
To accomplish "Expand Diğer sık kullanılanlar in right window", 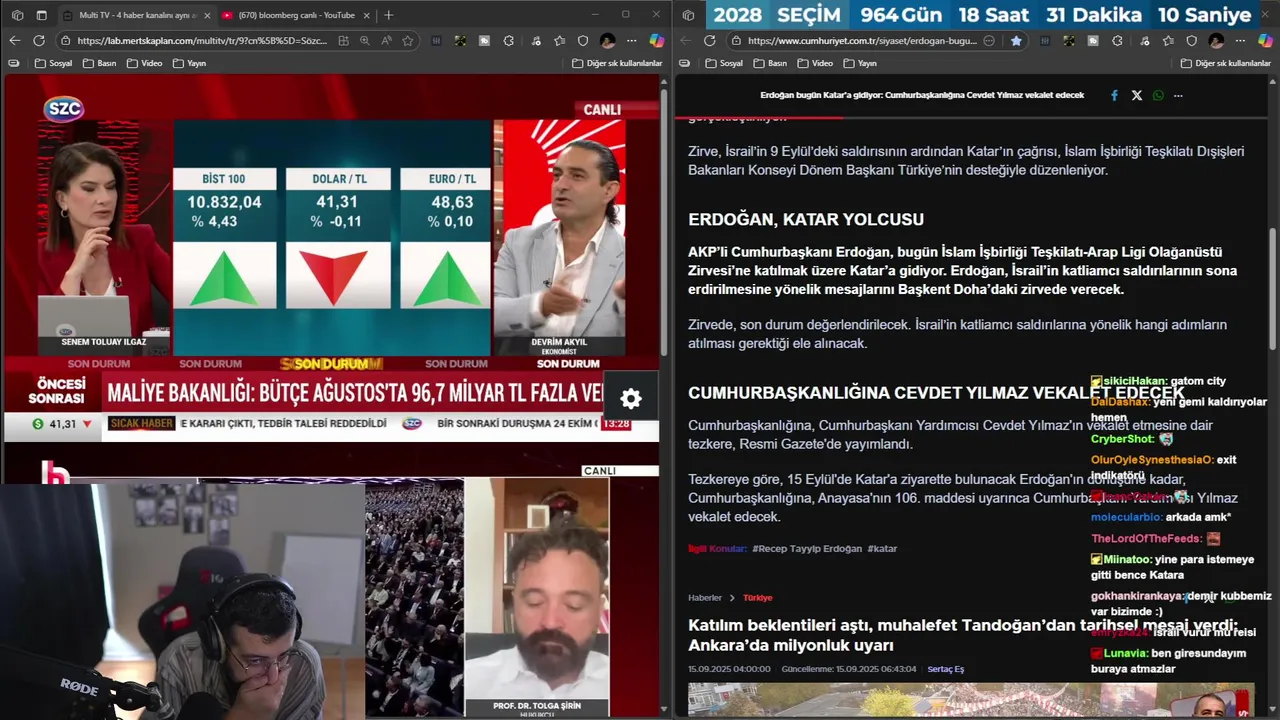I will [x=1225, y=63].
